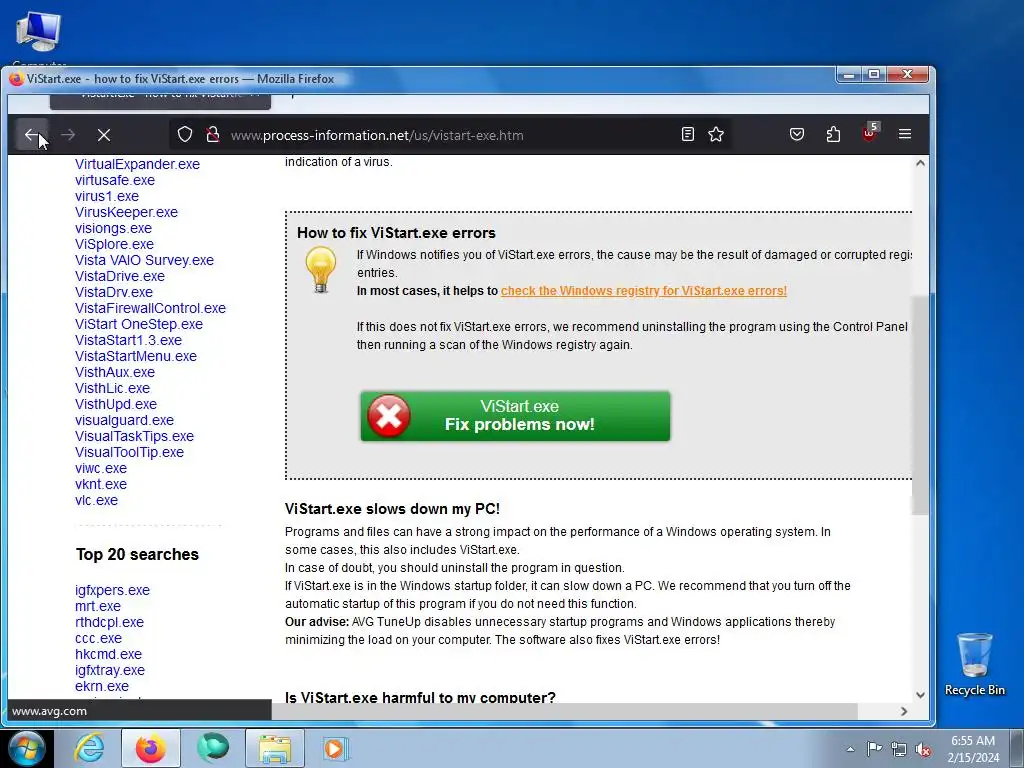The image size is (1024, 768).
Task: Open VisthLic.exe link
Action: (112, 389)
